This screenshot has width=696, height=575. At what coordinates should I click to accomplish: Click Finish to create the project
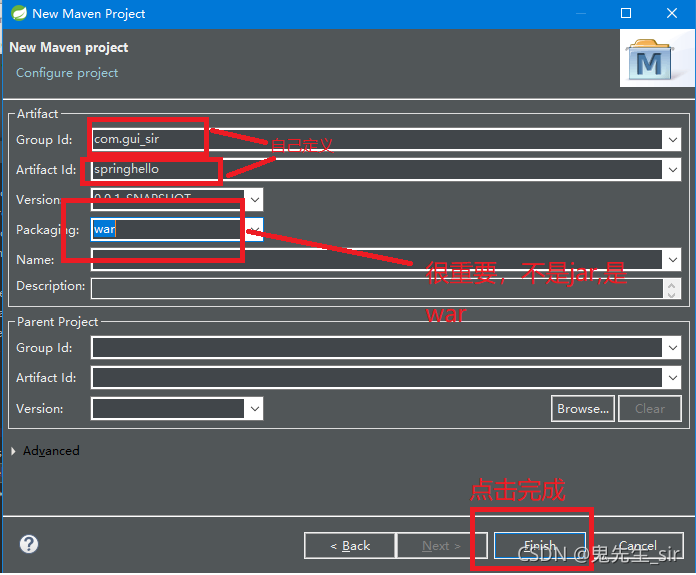point(540,546)
